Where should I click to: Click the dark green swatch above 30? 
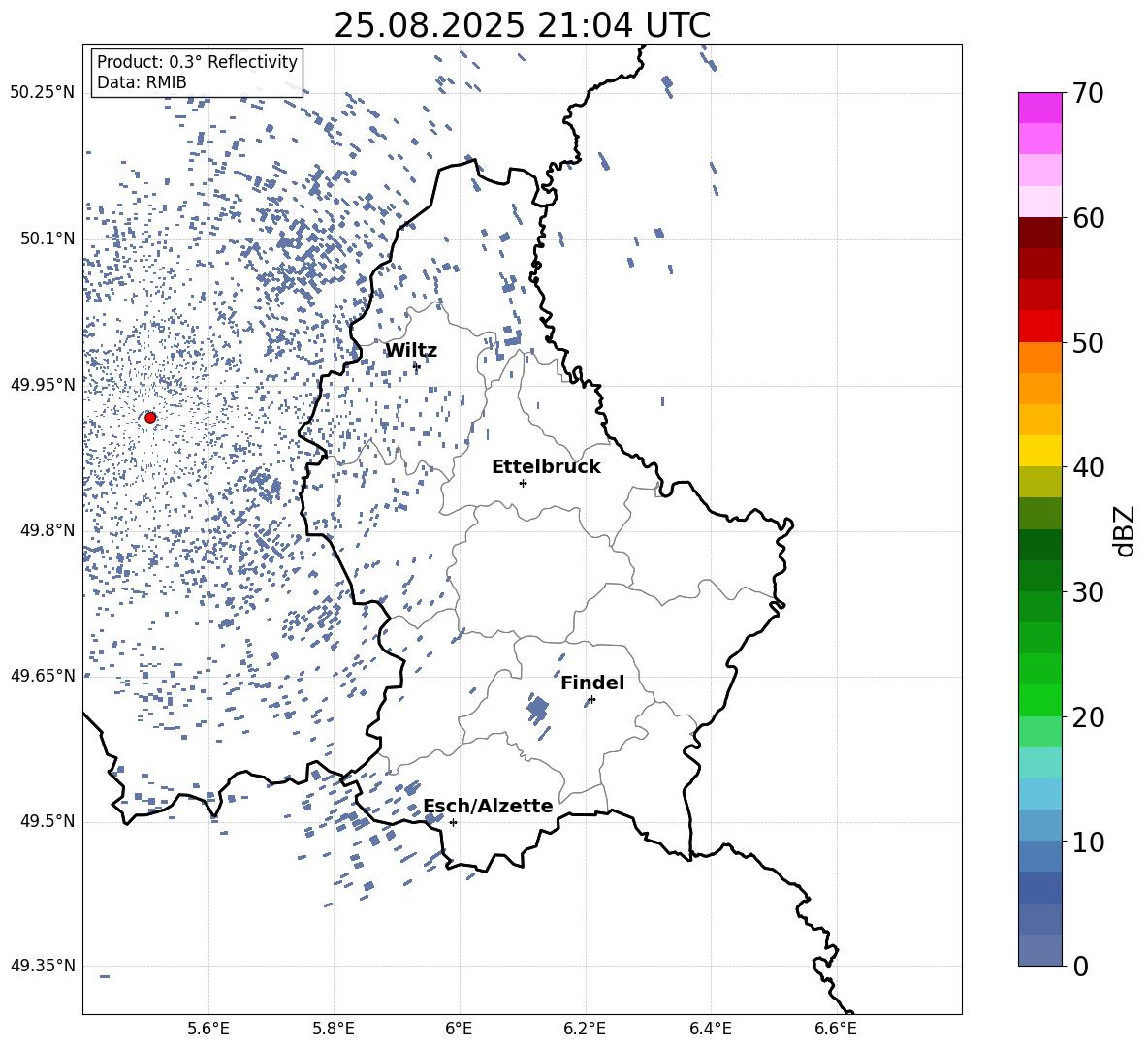click(1040, 576)
